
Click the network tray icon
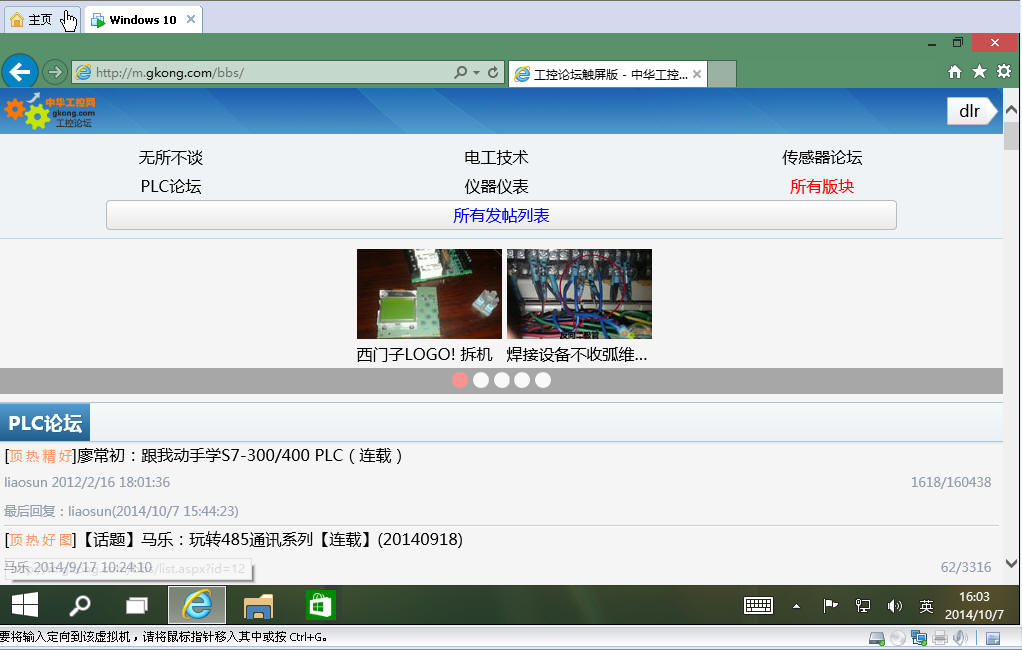pyautogui.click(x=863, y=606)
